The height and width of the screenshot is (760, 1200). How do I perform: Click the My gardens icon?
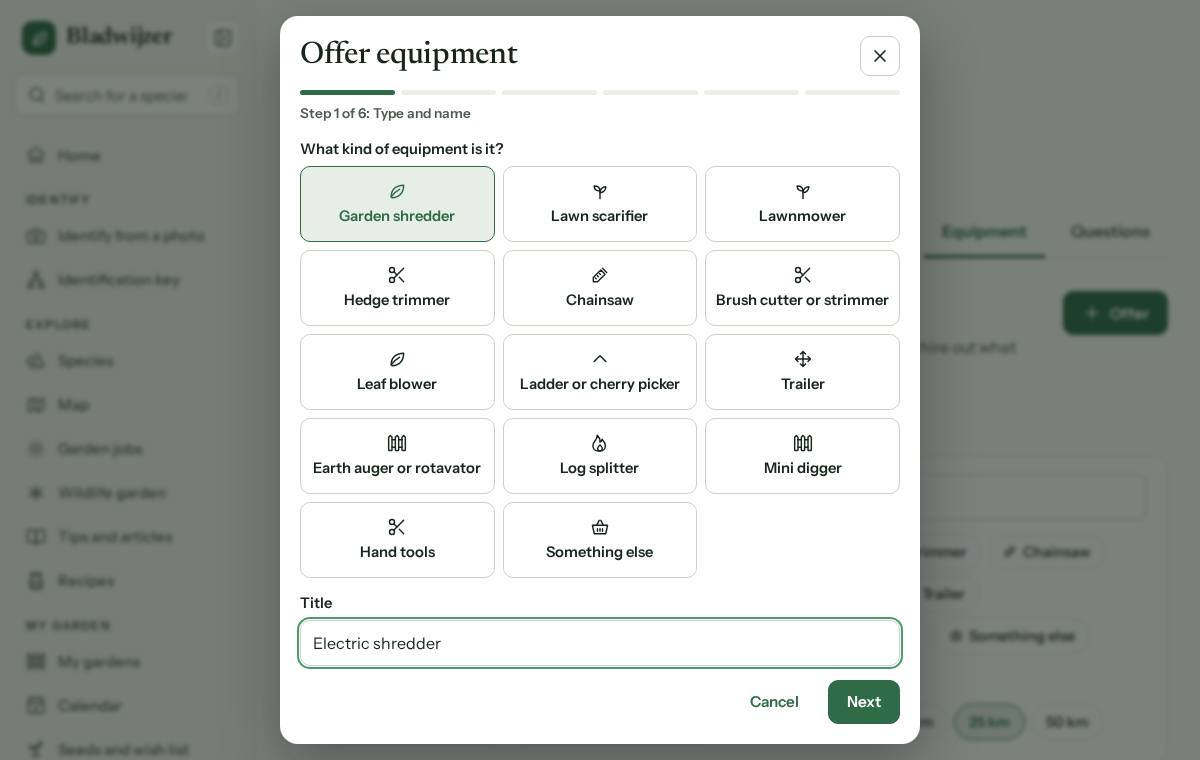tap(36, 662)
